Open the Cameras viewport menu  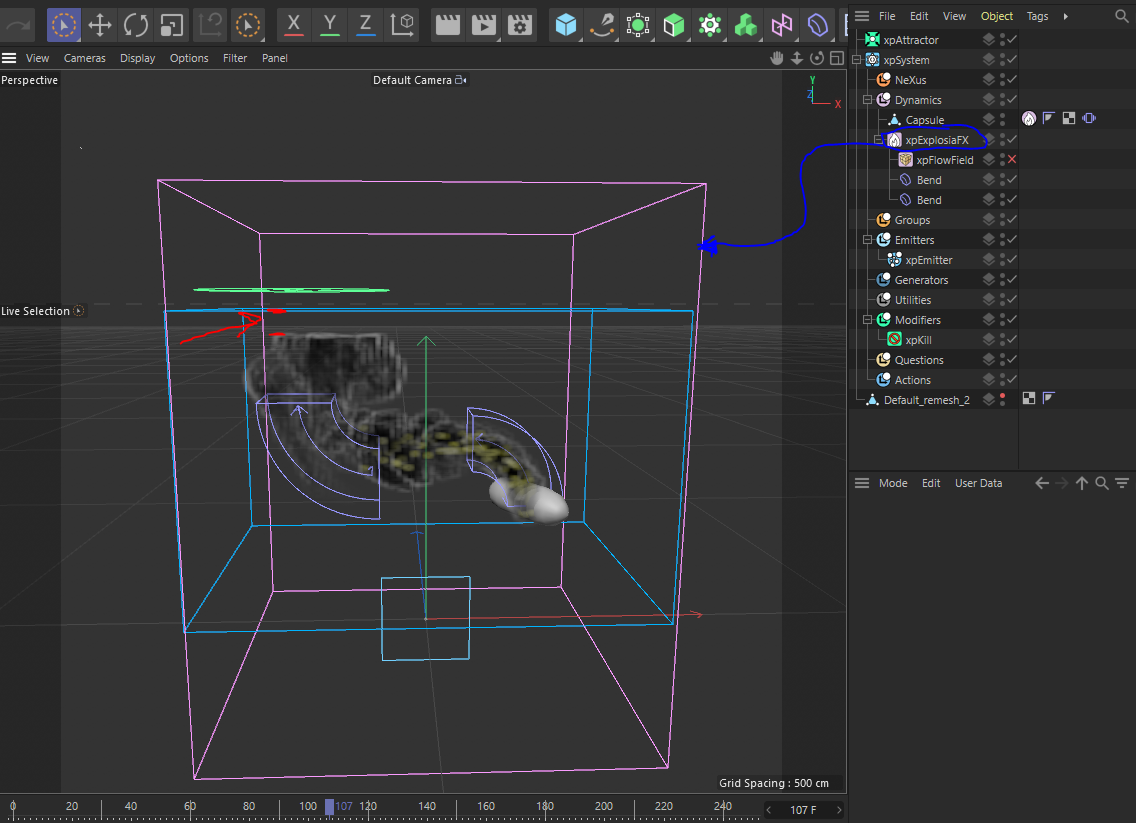pyautogui.click(x=84, y=58)
